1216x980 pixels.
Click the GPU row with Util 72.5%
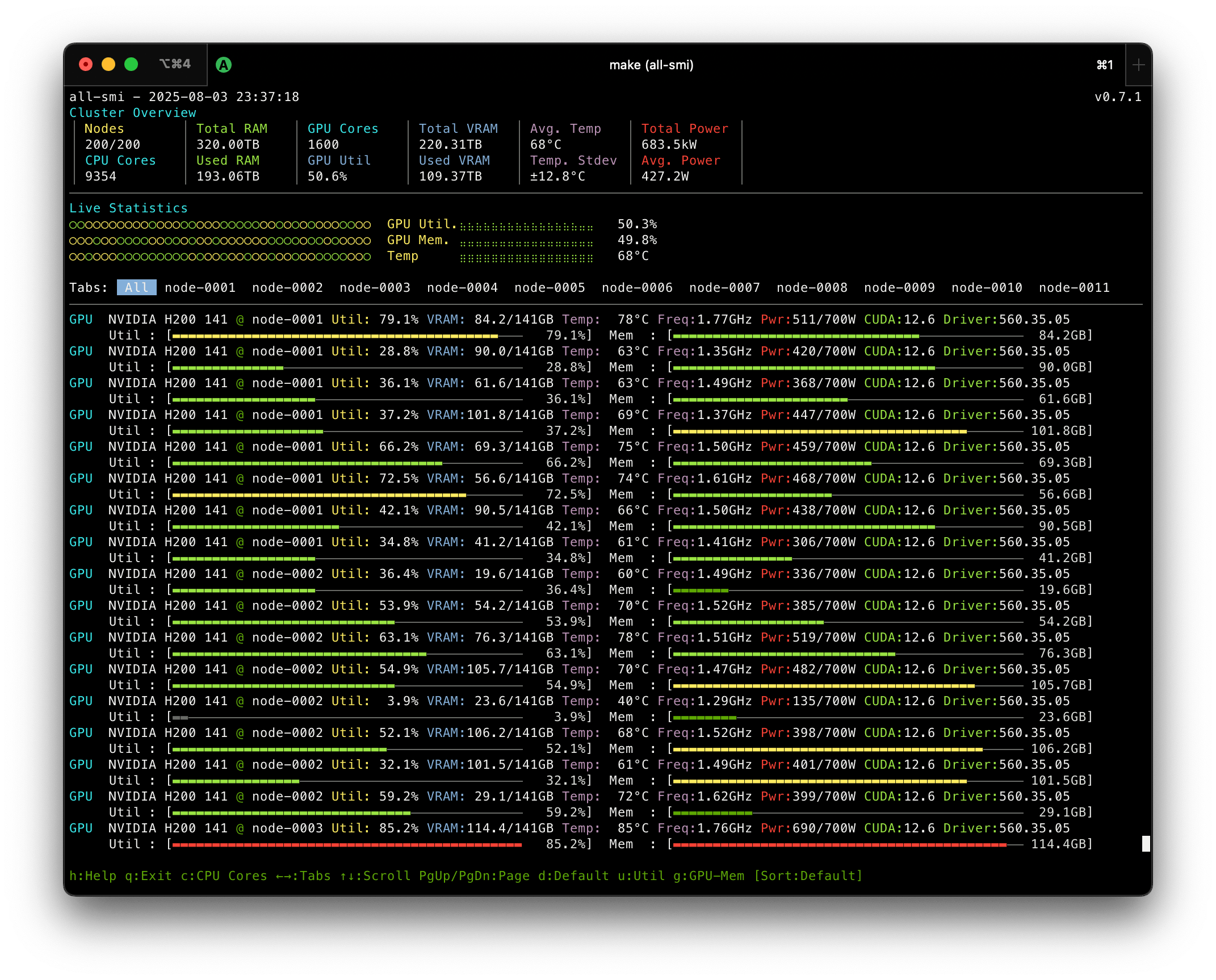tap(569, 478)
